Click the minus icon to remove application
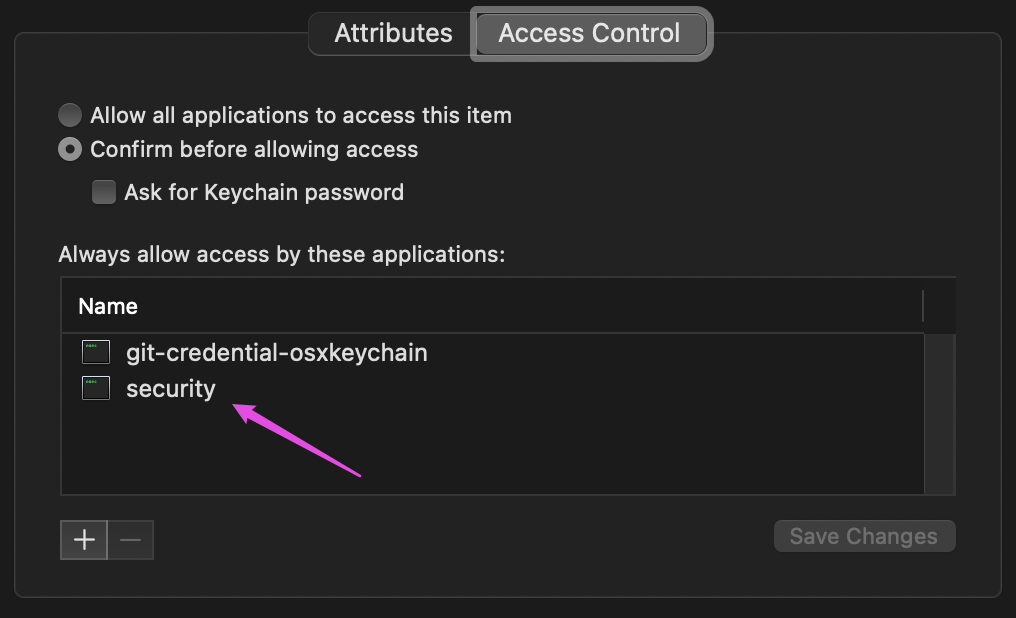Image resolution: width=1016 pixels, height=618 pixels. [x=131, y=540]
